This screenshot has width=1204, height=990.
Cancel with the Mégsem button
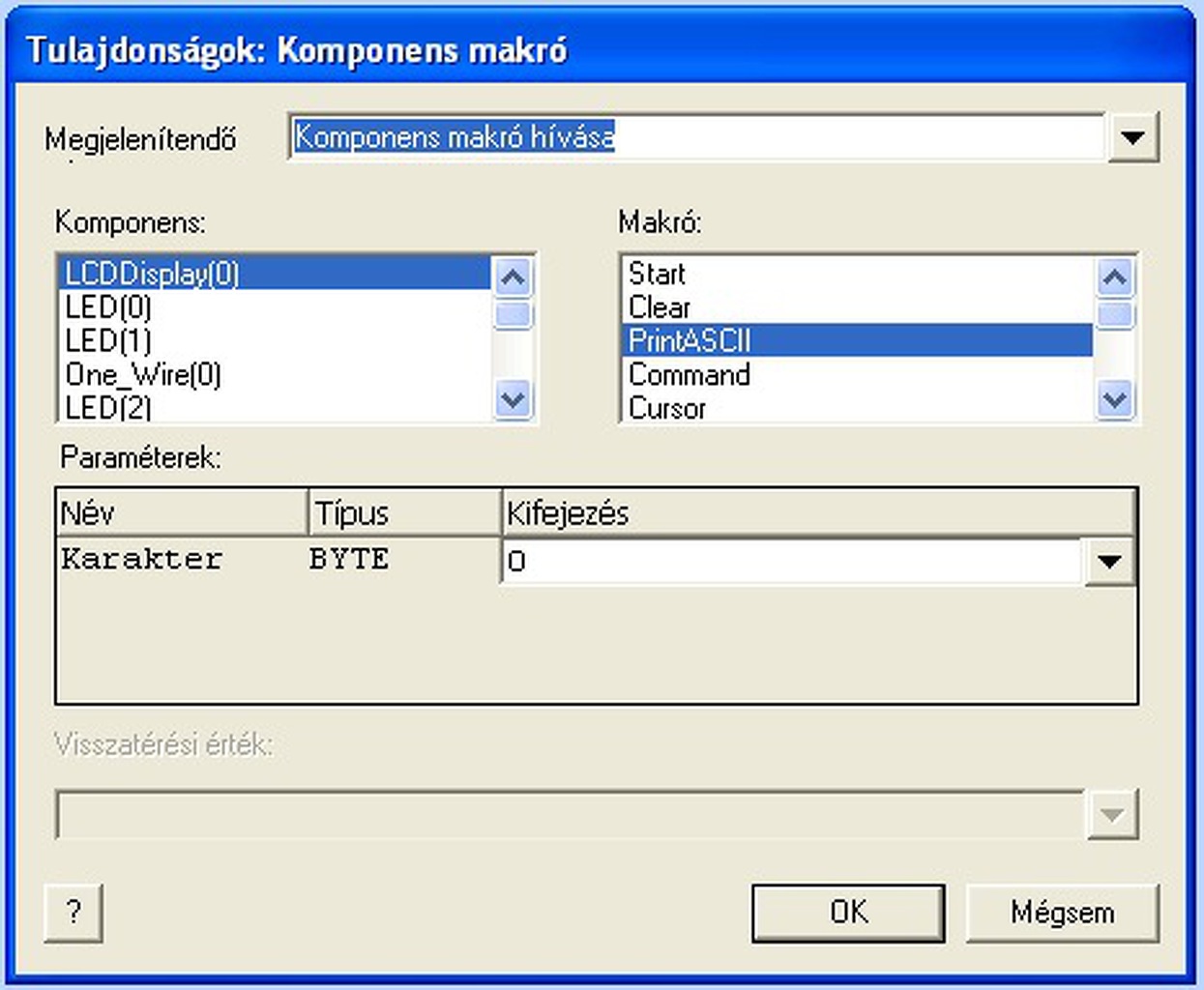coord(1062,912)
